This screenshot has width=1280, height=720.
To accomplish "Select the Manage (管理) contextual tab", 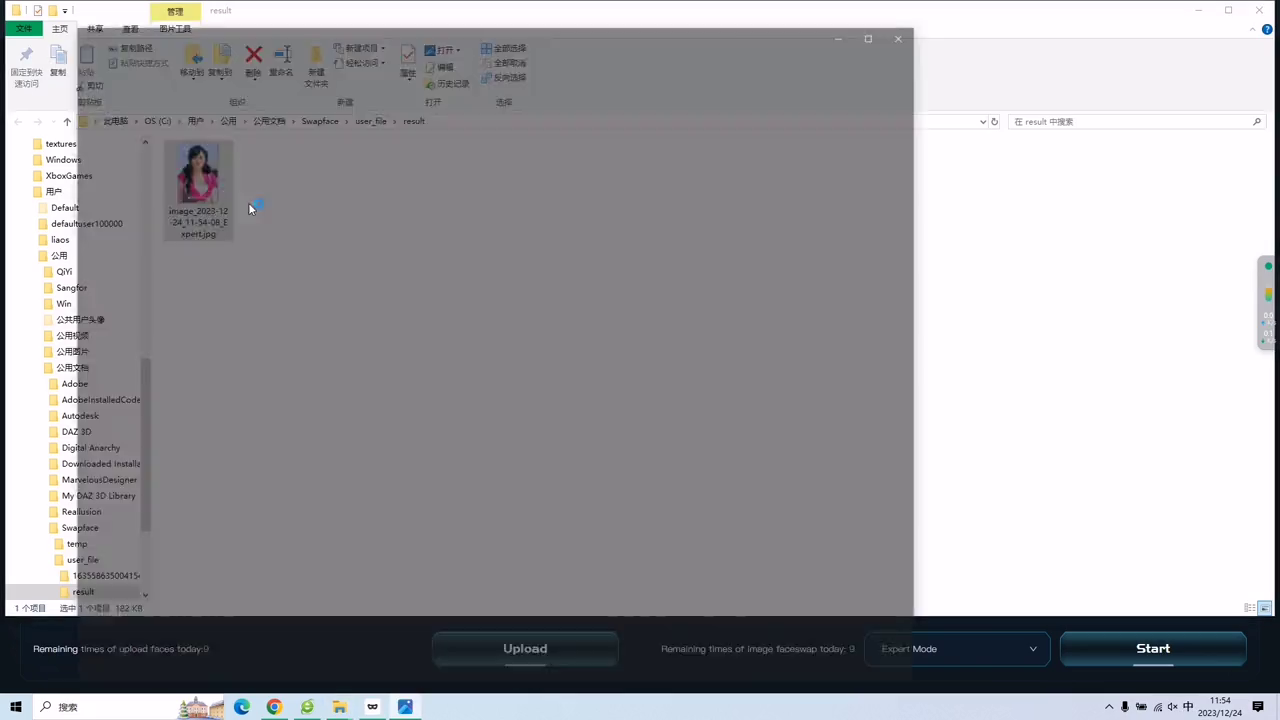I will (x=175, y=11).
